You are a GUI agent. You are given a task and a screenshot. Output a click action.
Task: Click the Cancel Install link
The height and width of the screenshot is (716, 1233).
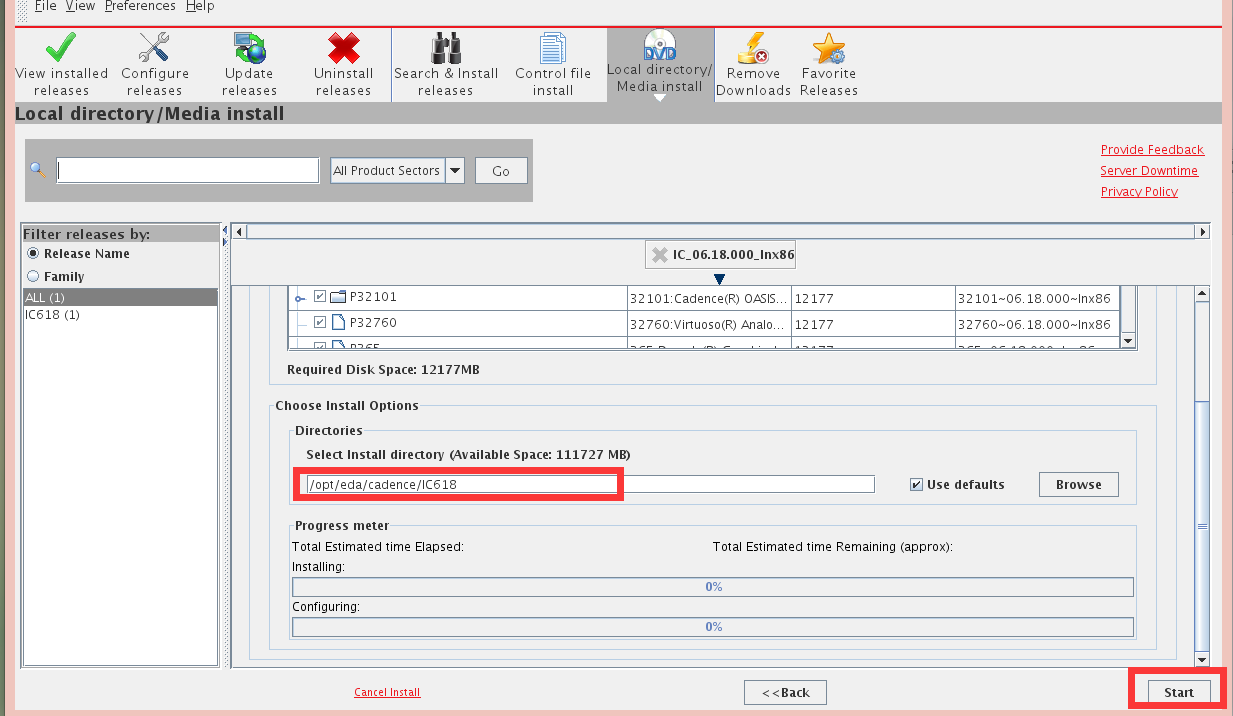(x=387, y=692)
